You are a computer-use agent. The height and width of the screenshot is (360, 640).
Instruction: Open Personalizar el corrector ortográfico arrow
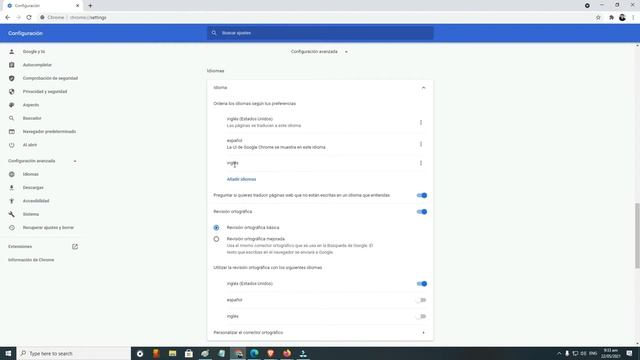[x=423, y=333]
